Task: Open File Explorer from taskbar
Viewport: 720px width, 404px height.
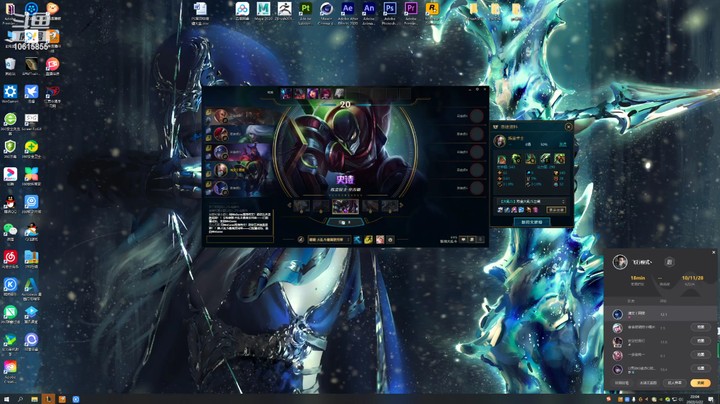Action: point(34,399)
